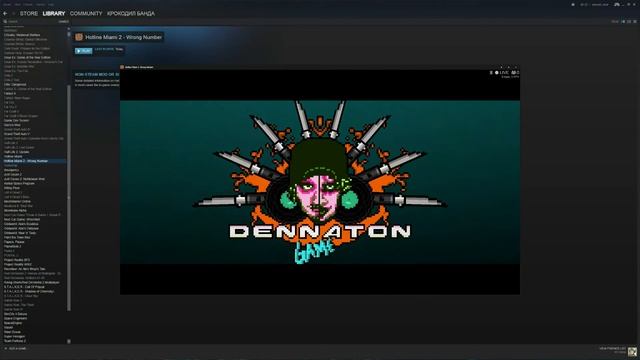Image resolution: width=640 pixels, height=360 pixels.
Task: Click the plus icon beside Add a Game
Action: [5, 349]
